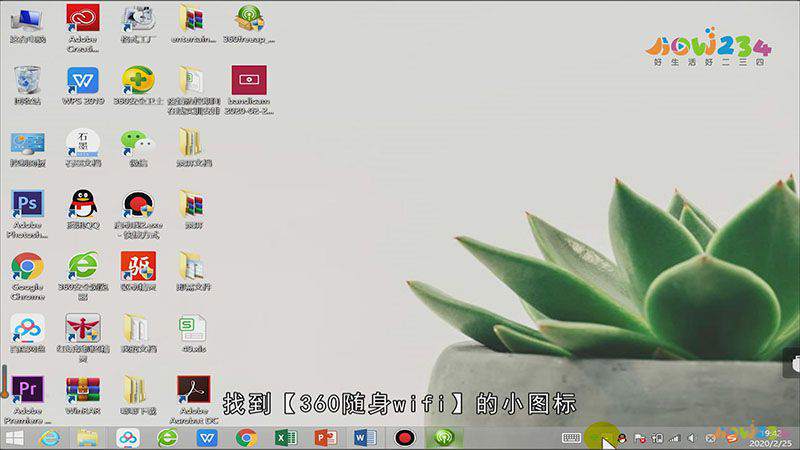Select the 40.xls spreadsheet file icon
800x450 pixels.
click(x=193, y=334)
